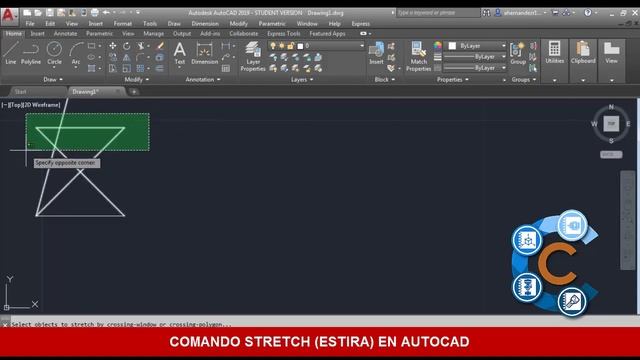Open the Dimension menu
Image resolution: width=640 pixels, height=360 pixels.
click(205, 24)
